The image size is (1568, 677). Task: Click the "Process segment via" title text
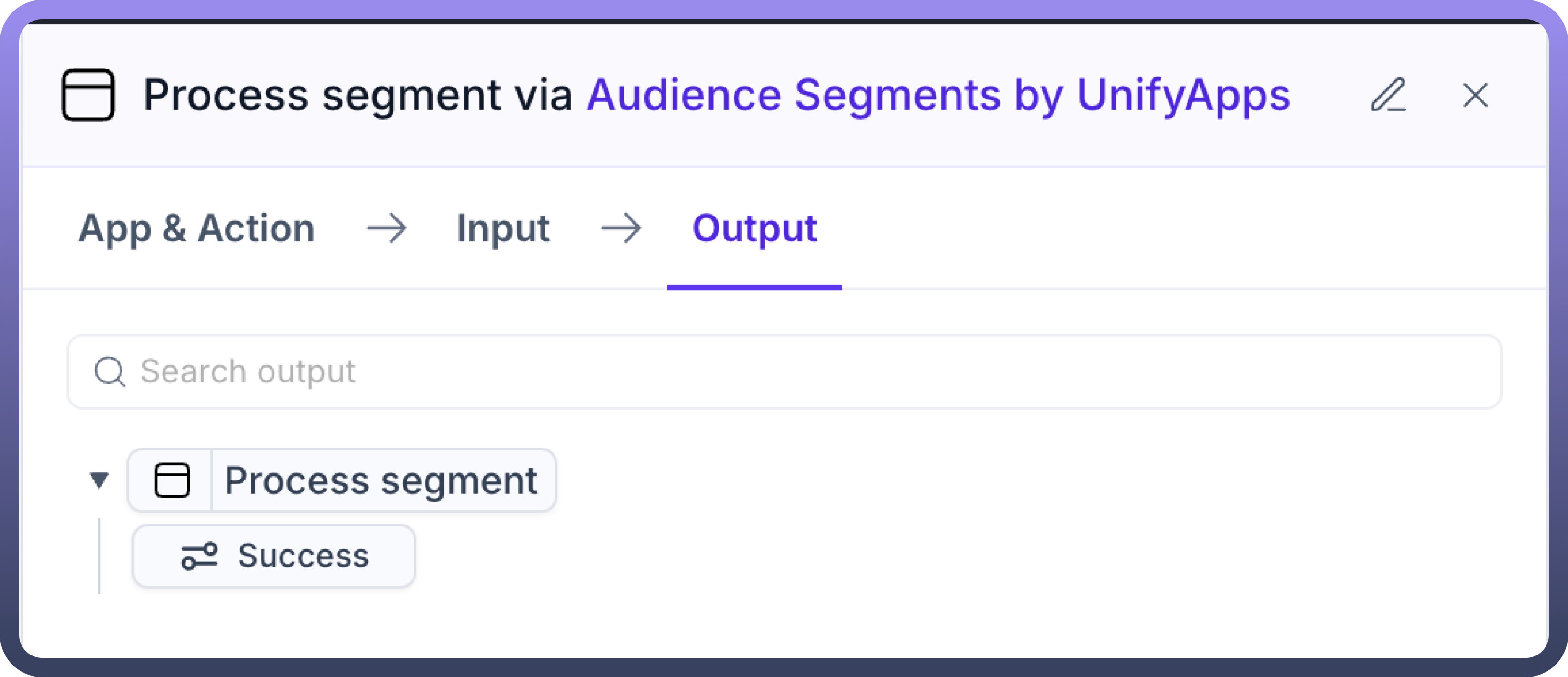(358, 95)
